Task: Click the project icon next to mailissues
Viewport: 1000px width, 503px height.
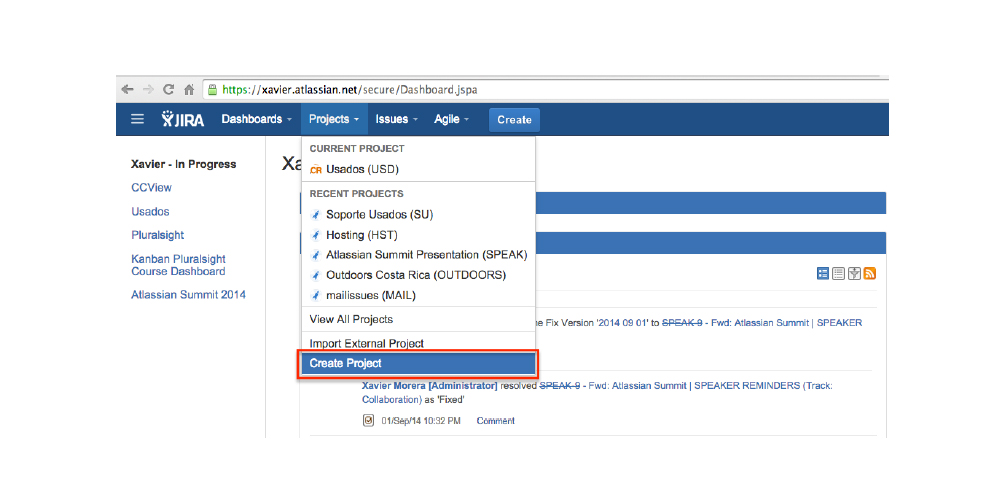Action: 316,296
